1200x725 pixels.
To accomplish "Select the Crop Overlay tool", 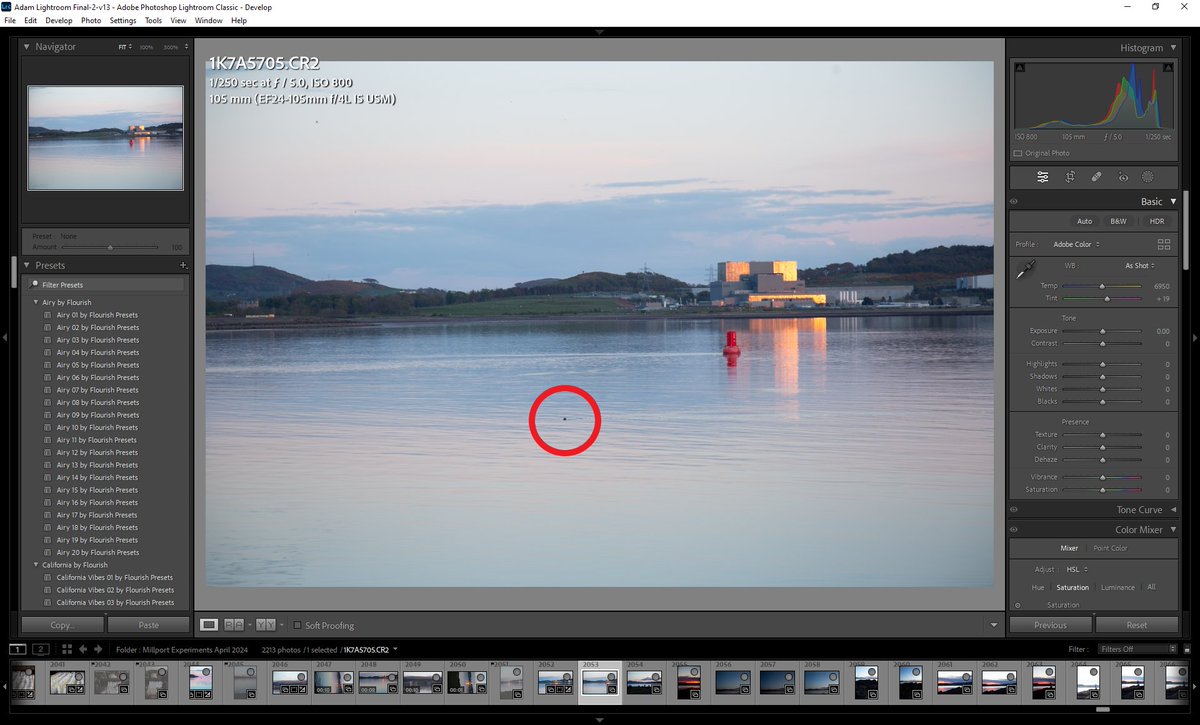I will [1070, 177].
